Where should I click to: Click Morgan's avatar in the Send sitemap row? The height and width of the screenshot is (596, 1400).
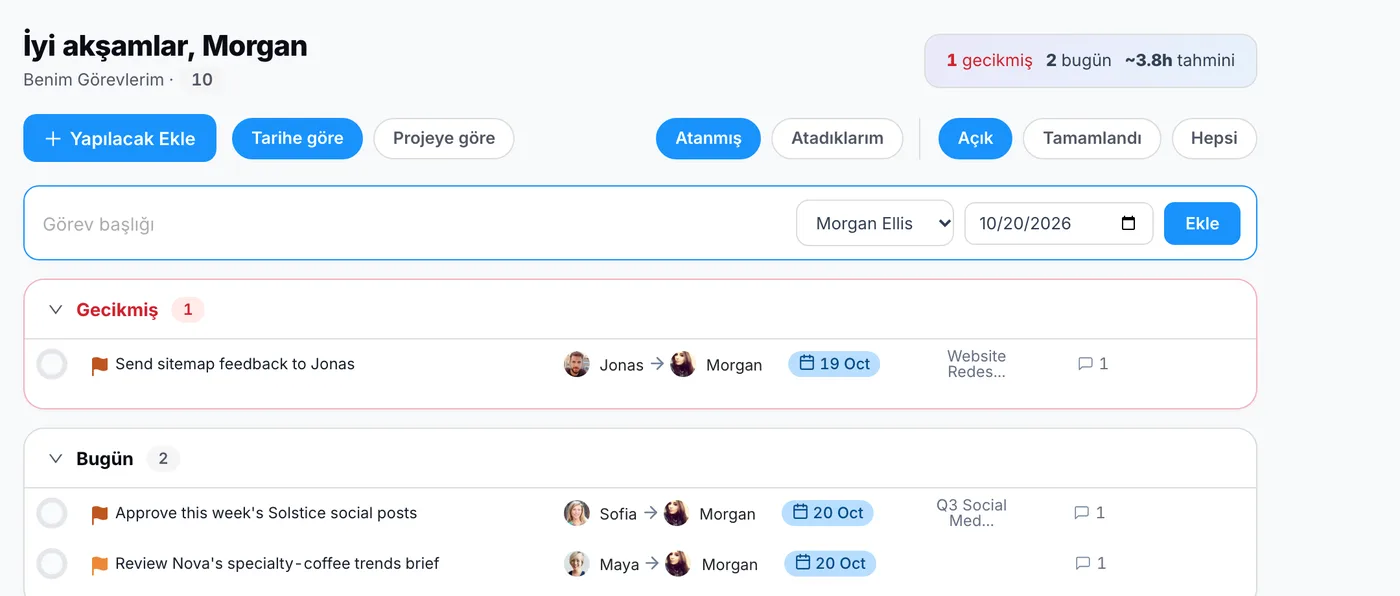[x=683, y=364]
